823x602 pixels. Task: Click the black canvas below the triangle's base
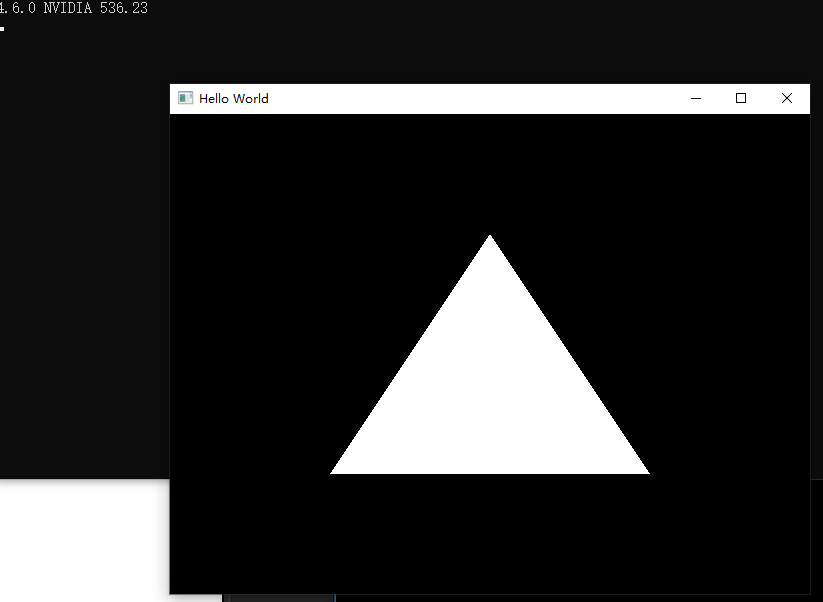(489, 535)
